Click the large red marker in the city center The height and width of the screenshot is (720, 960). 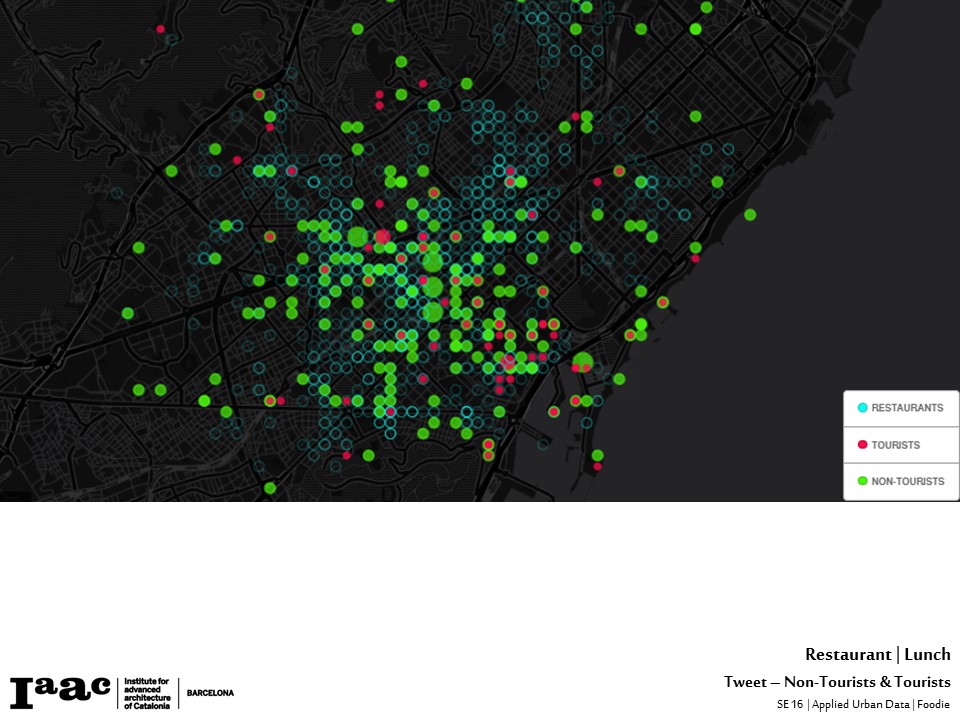382,237
